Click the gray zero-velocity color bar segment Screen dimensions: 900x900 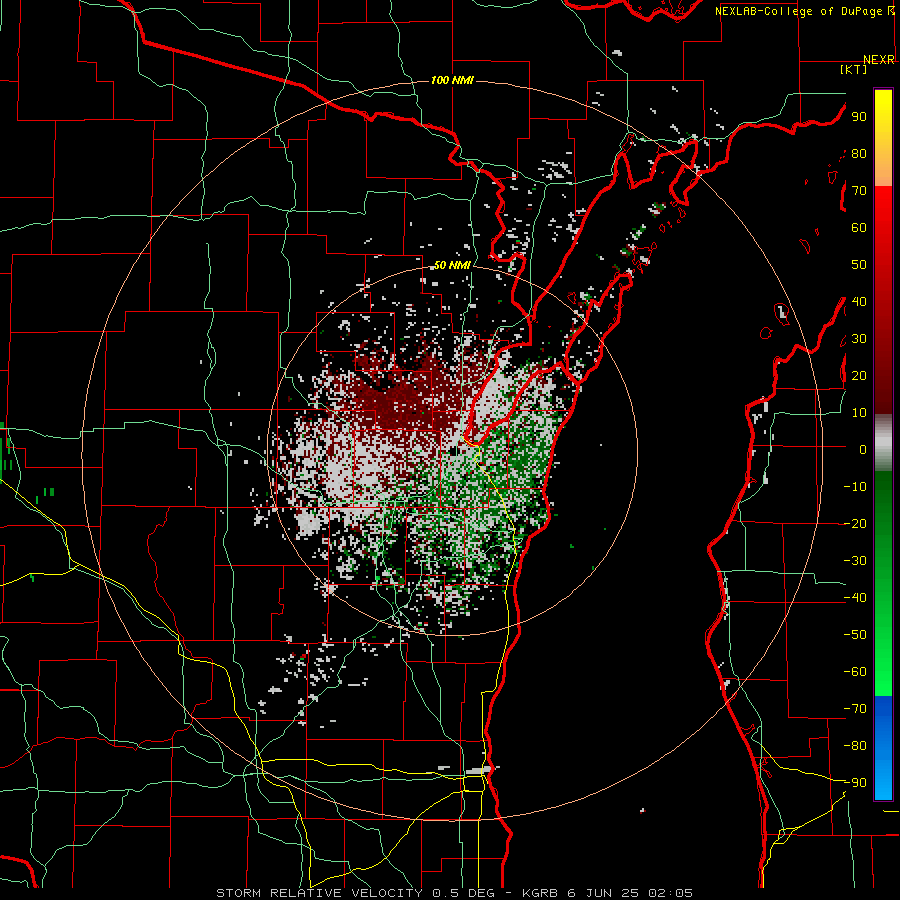(x=883, y=443)
